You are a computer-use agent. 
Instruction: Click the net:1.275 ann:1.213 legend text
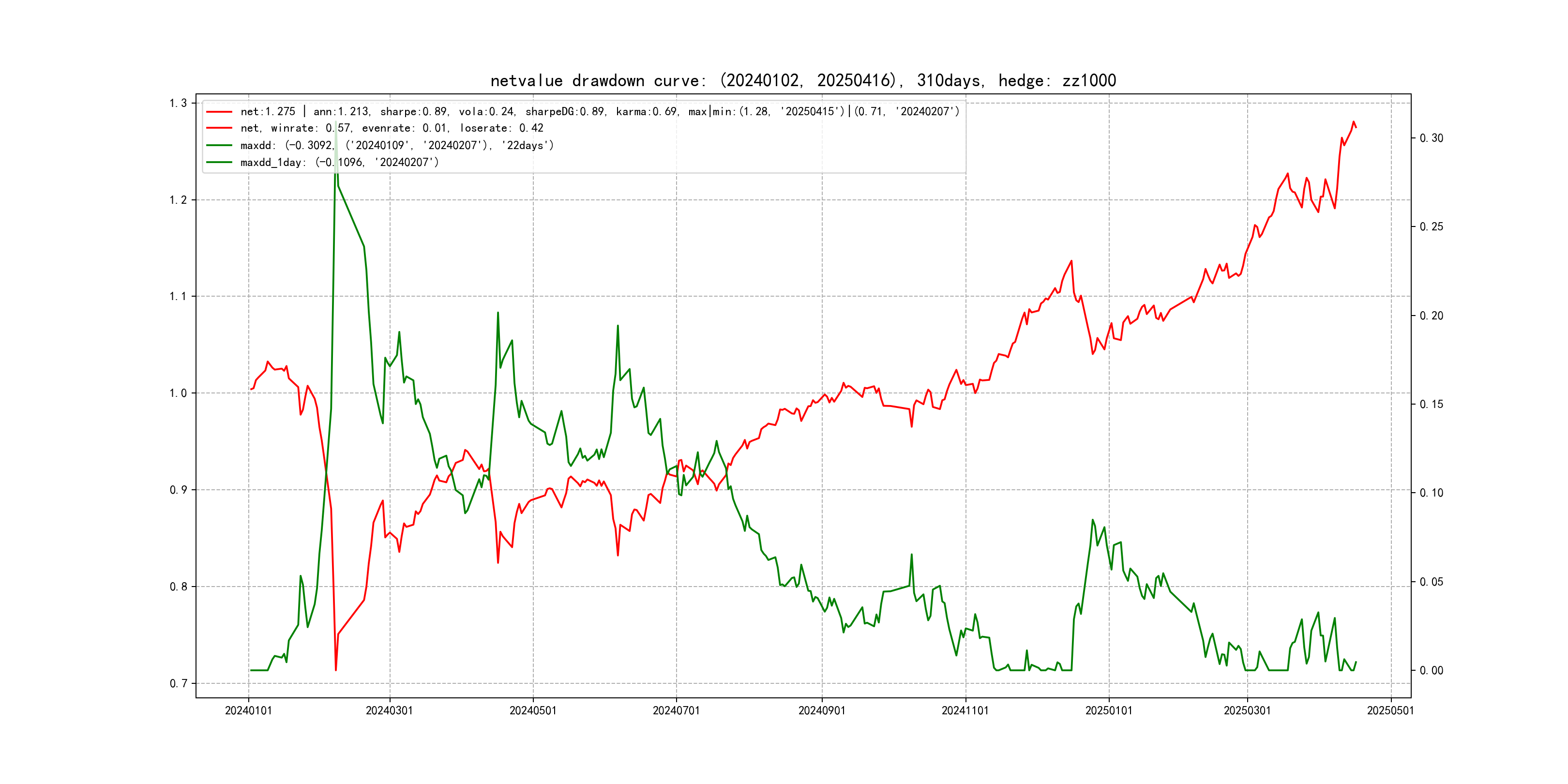click(x=599, y=111)
